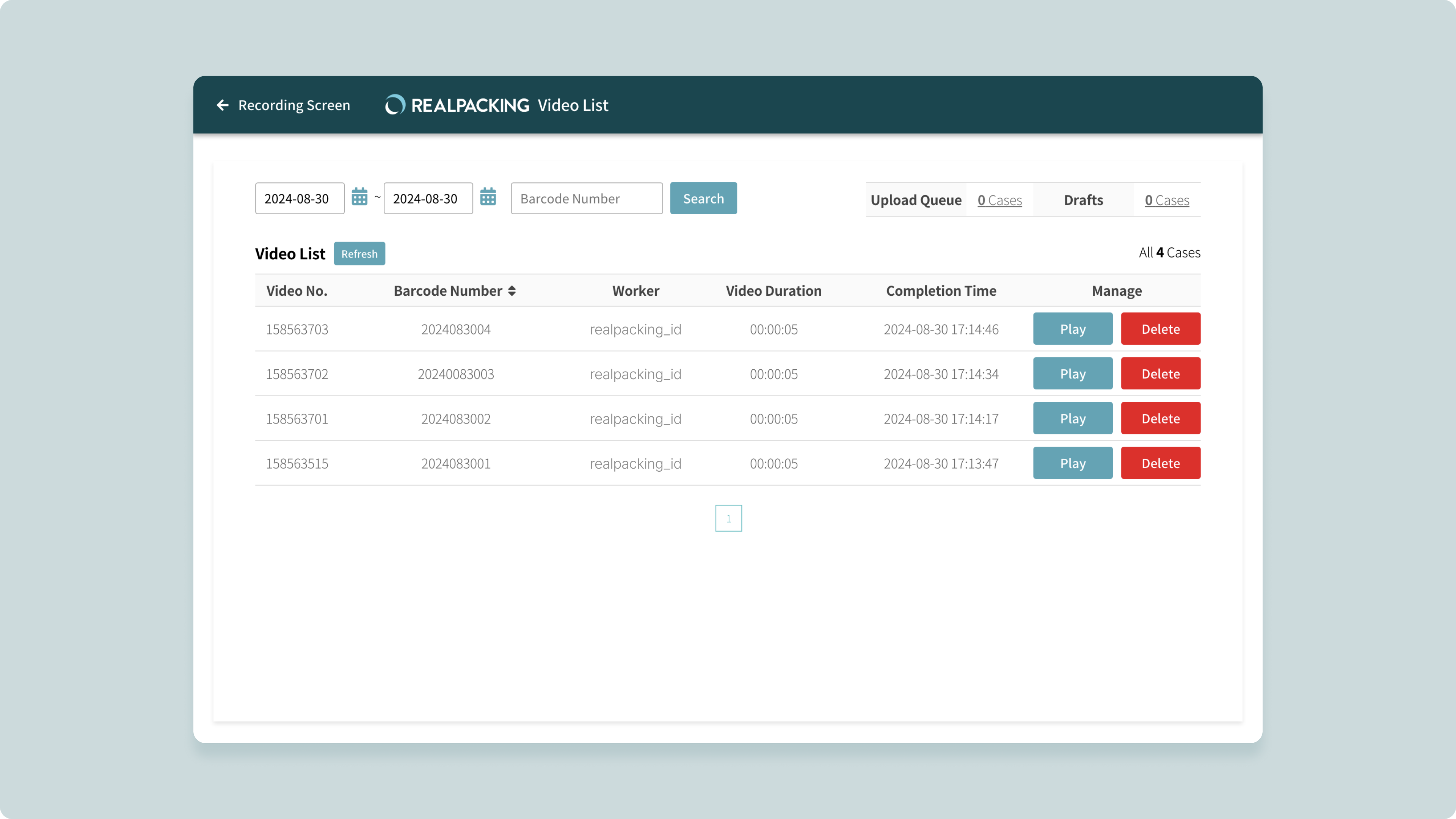
Task: Click the end date input field
Action: pyautogui.click(x=428, y=198)
